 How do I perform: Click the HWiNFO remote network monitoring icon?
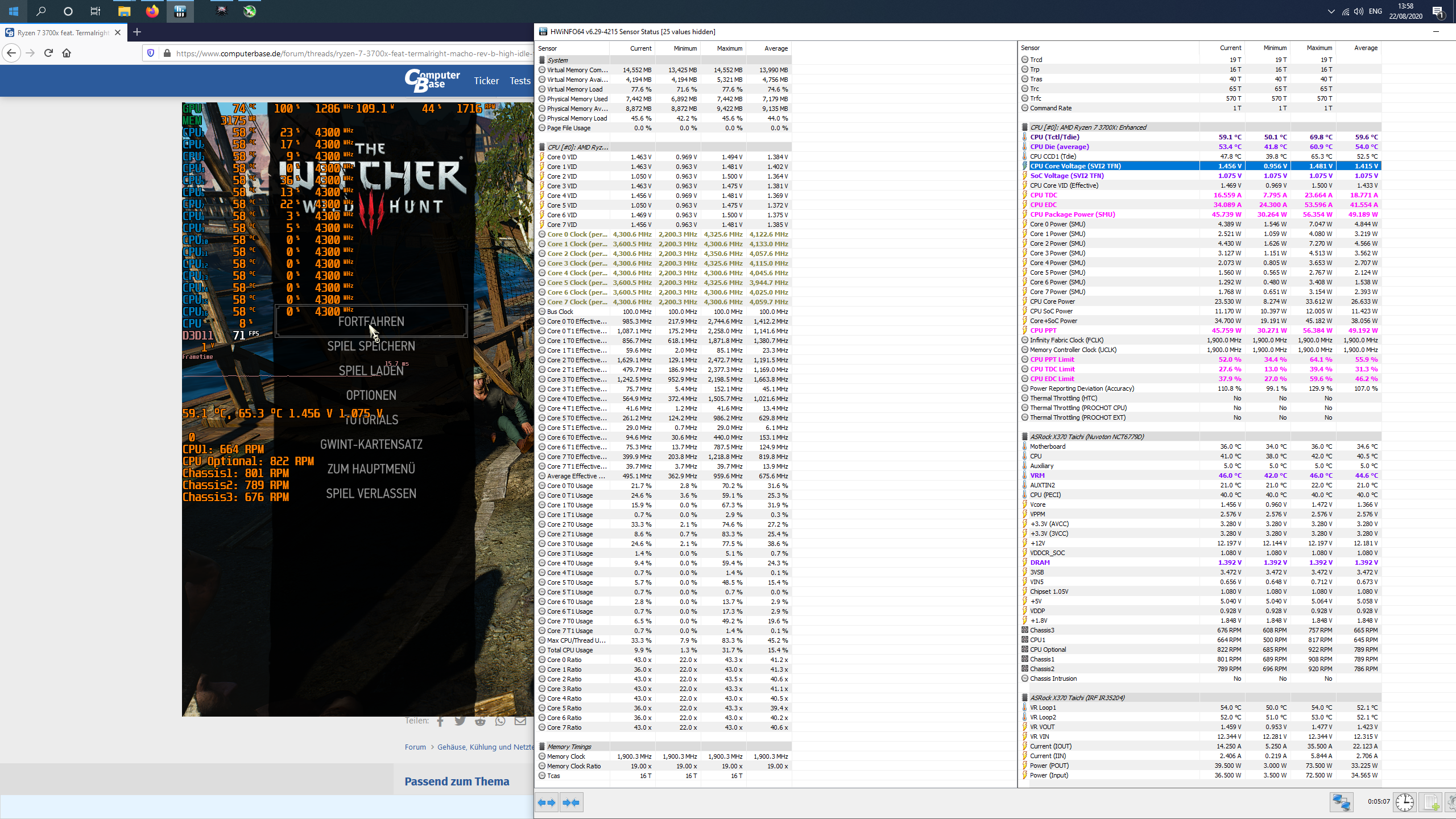pyautogui.click(x=1341, y=803)
